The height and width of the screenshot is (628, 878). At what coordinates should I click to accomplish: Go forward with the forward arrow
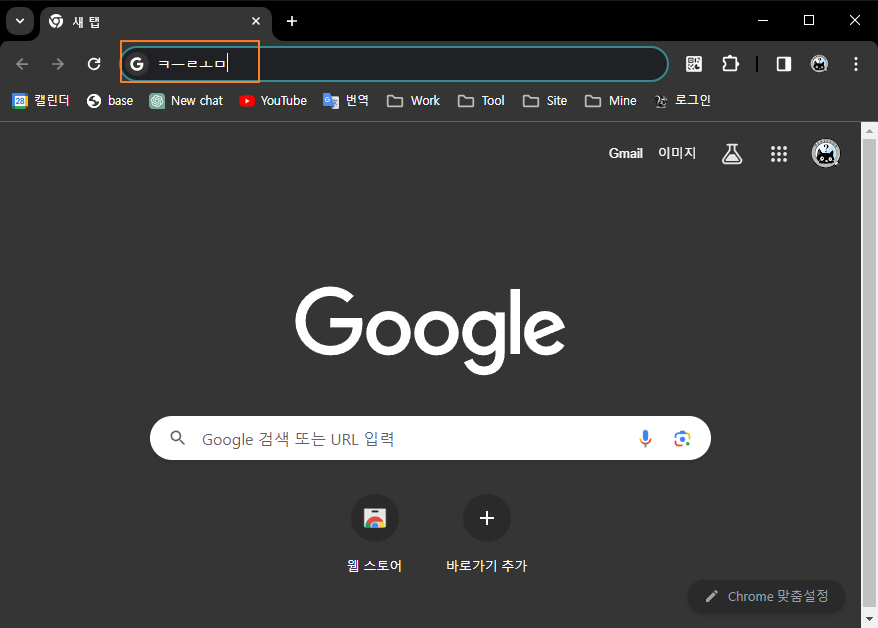pos(58,64)
